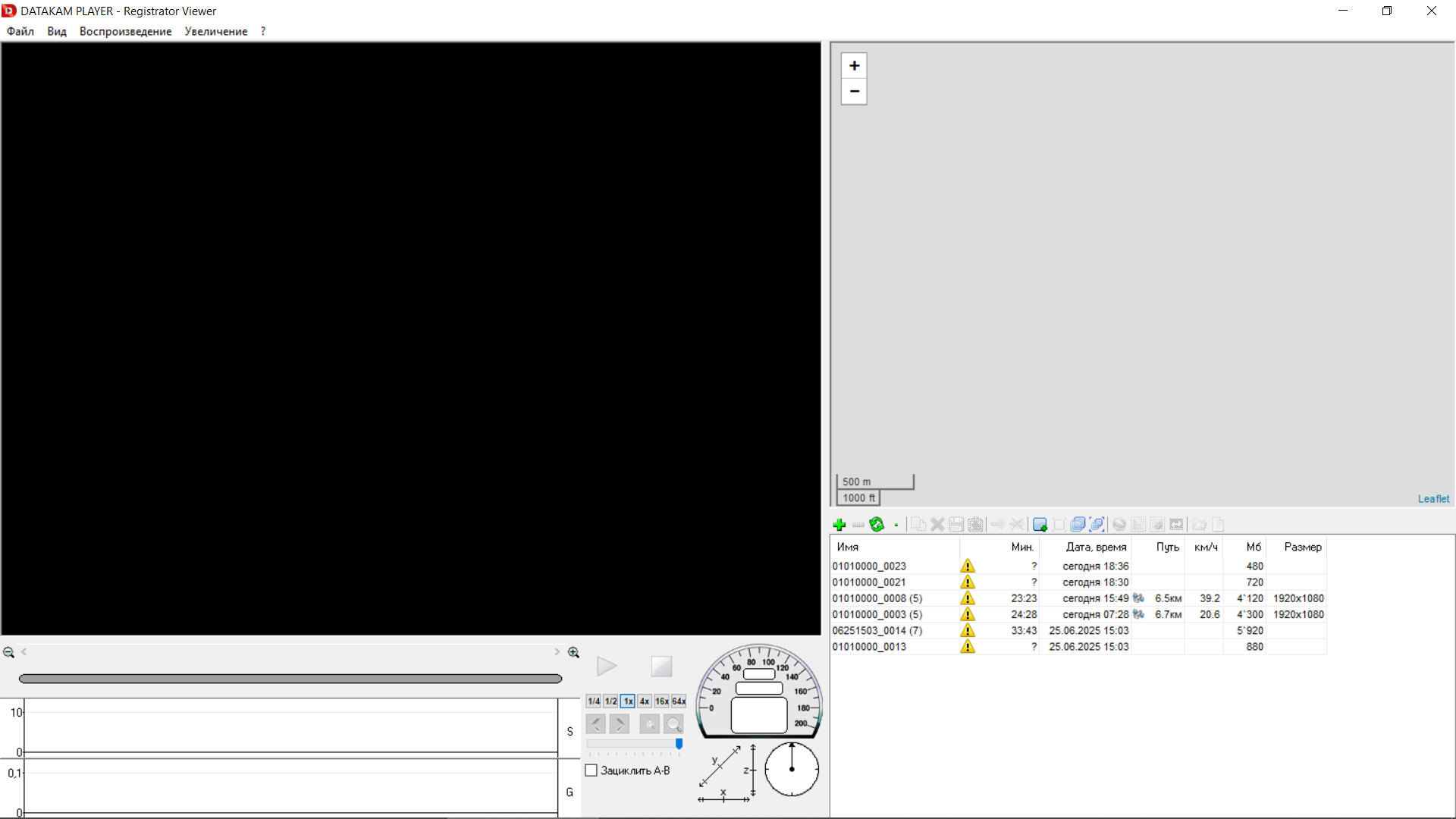Screen dimensions: 1456x819
Task: Click the timeline zoom-in magnifier icon
Action: 574,652
